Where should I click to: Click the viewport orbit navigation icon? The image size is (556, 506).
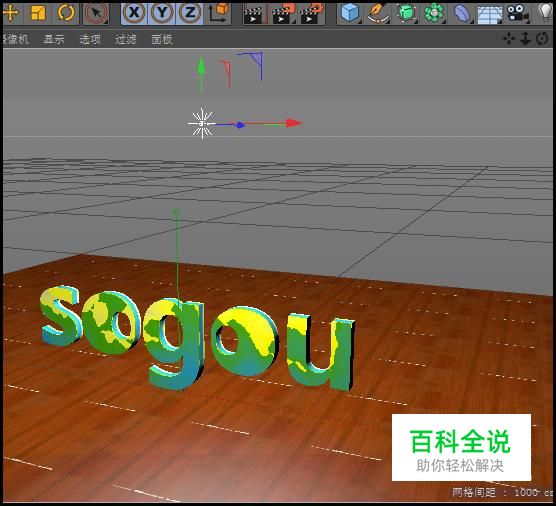(542, 38)
